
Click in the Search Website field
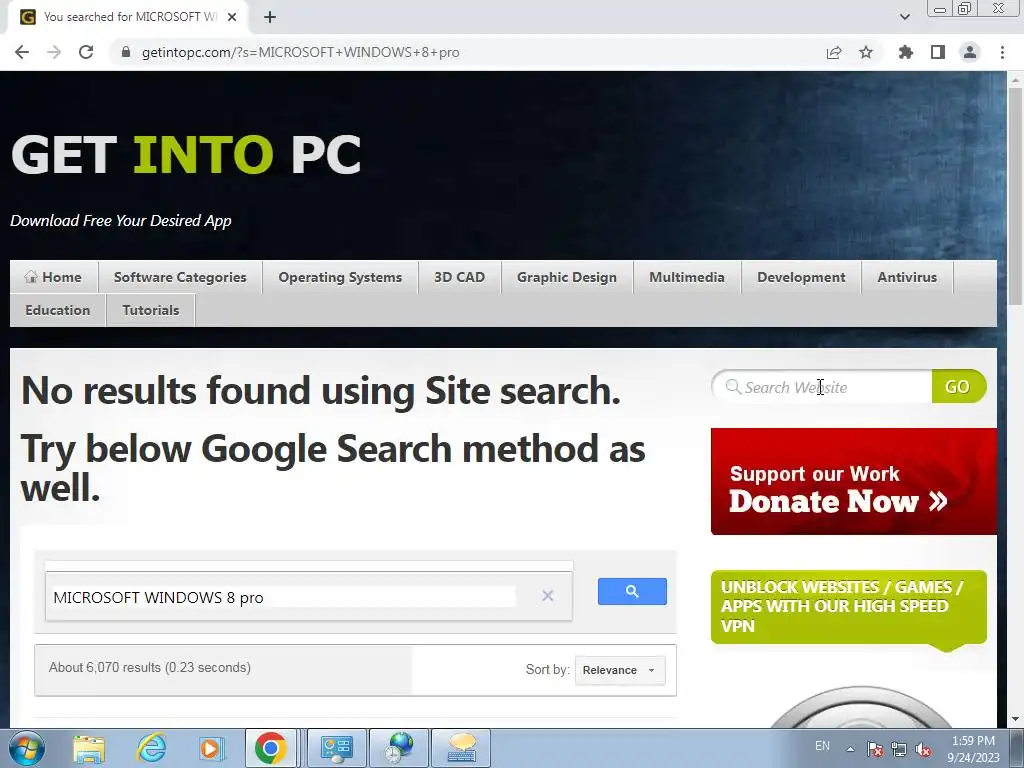pyautogui.click(x=823, y=387)
